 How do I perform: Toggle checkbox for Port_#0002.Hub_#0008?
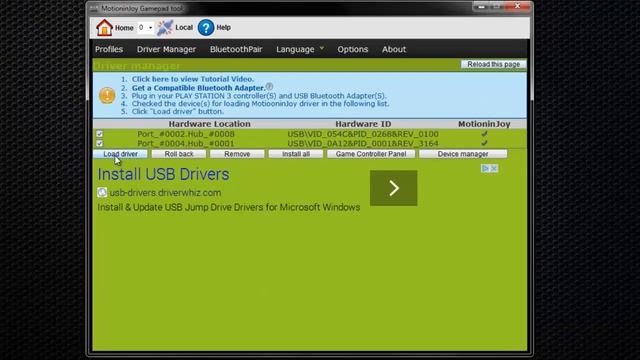(x=100, y=134)
